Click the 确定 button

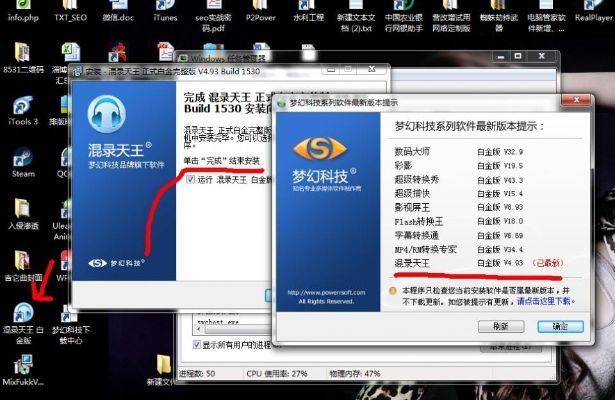tap(552, 326)
